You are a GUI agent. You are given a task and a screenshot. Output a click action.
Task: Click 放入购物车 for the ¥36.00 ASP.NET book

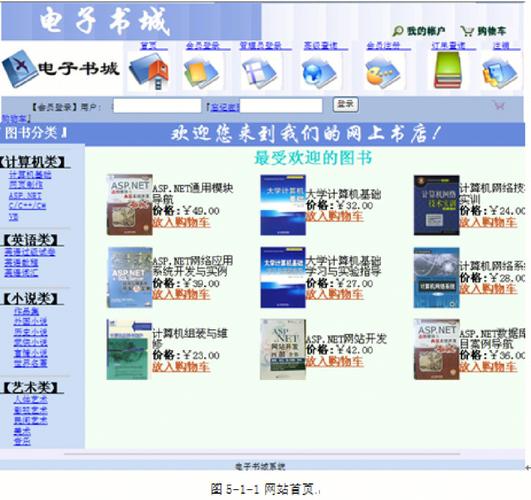tap(488, 367)
